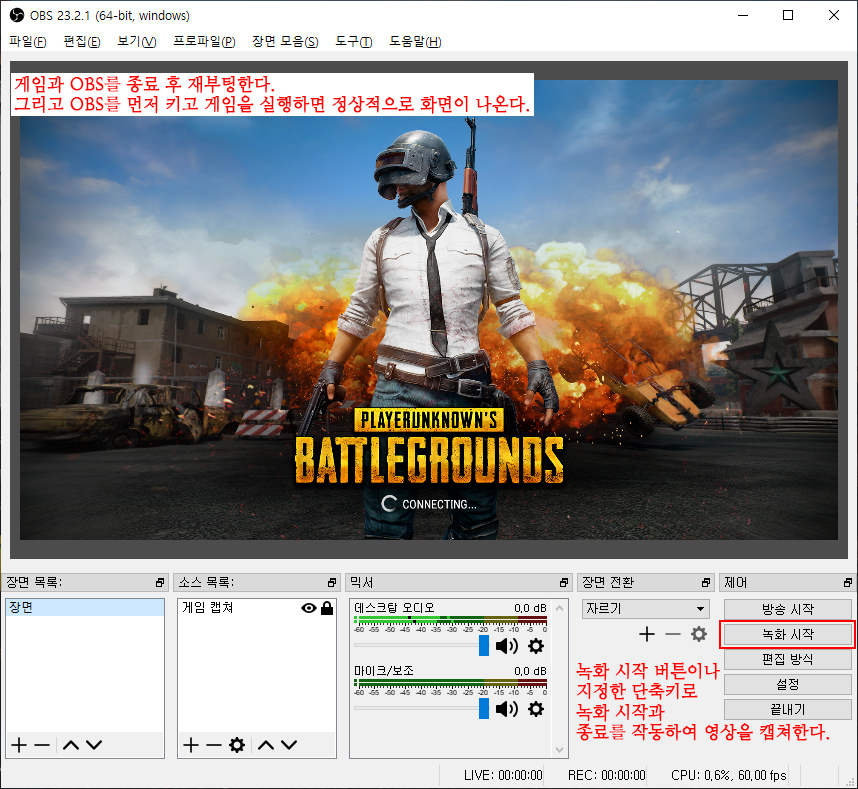This screenshot has width=858, height=789.
Task: Click the OBS logo in title bar
Action: tap(17, 15)
